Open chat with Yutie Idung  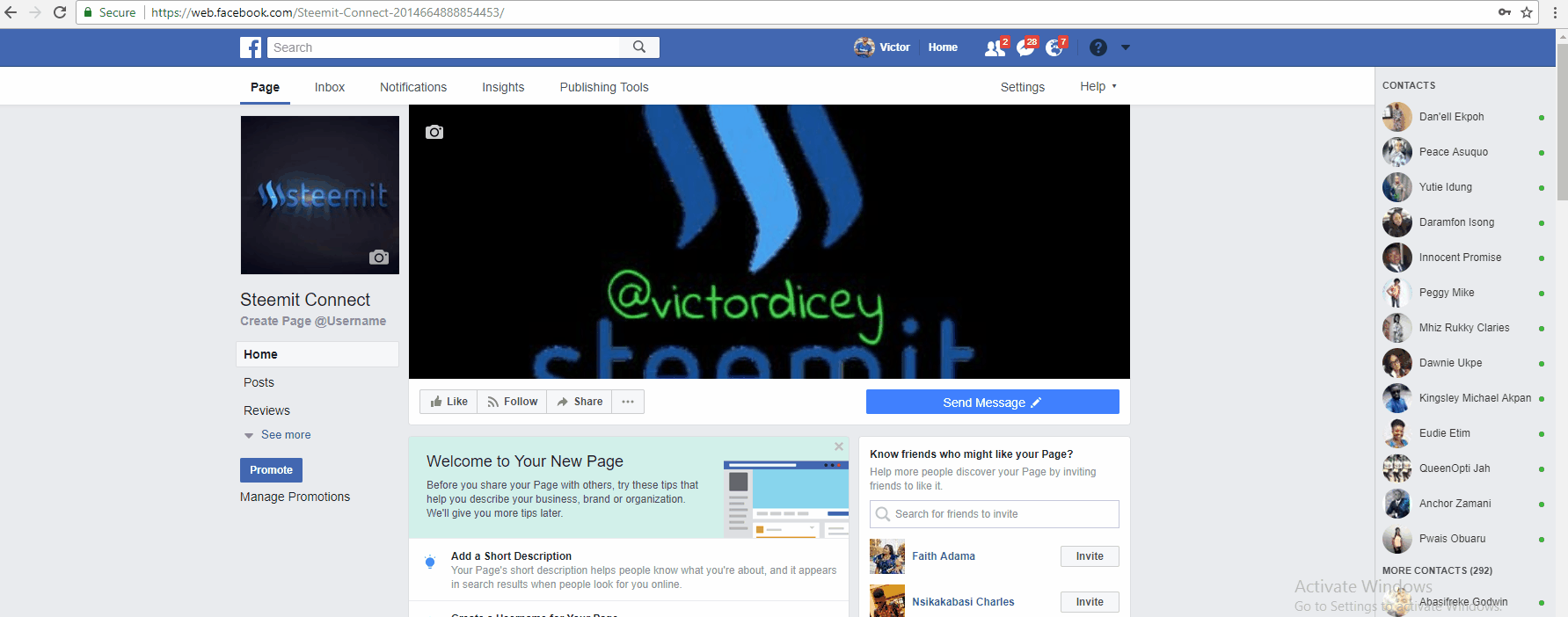pyautogui.click(x=1463, y=187)
